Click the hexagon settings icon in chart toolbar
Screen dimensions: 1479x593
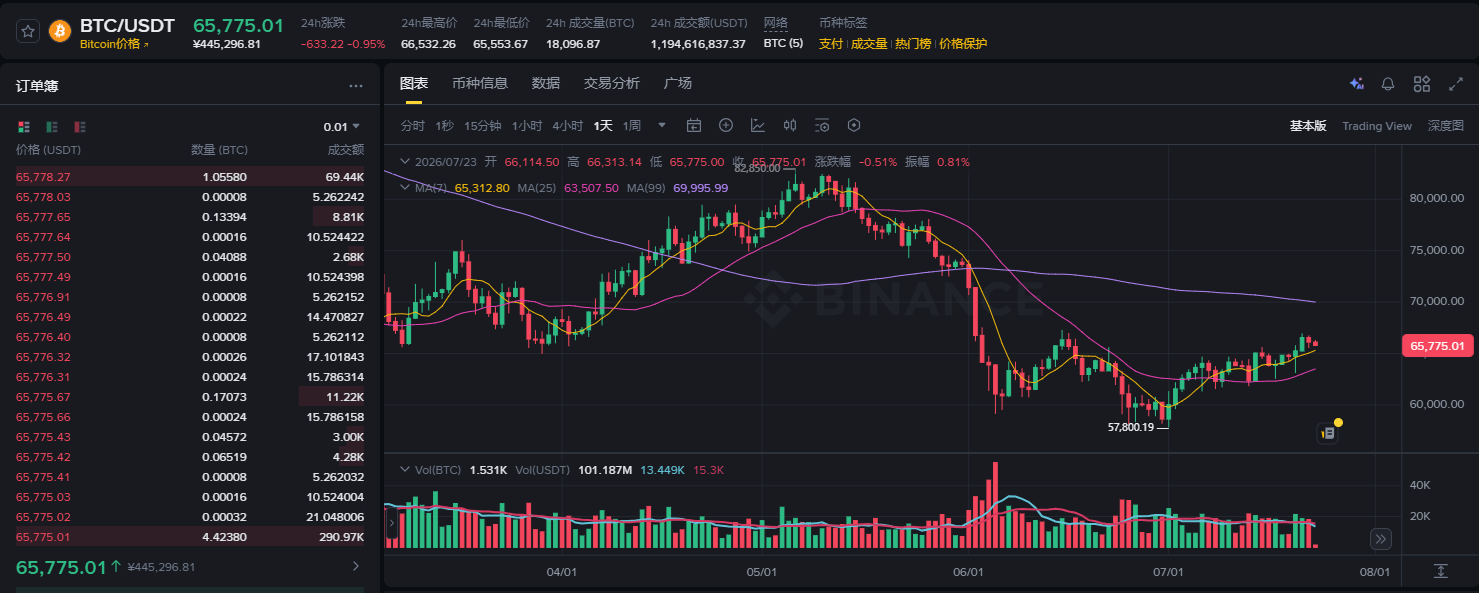[x=854, y=126]
